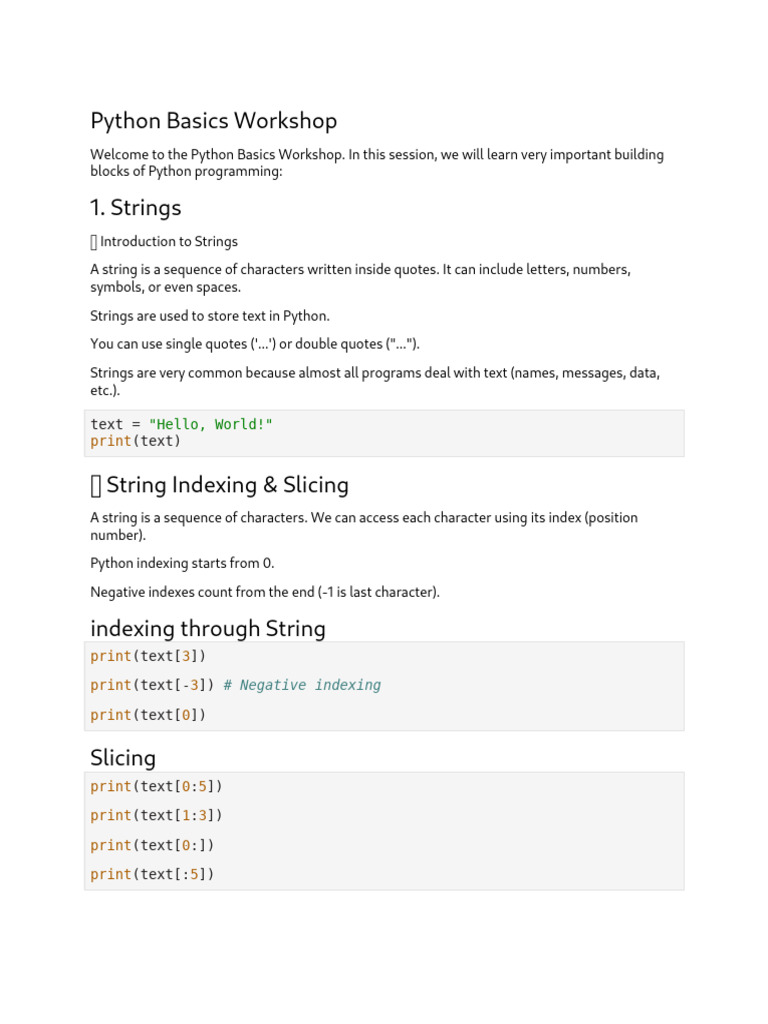Click the print(text[1:3]) code line
The image size is (768, 1024).
[x=156, y=816]
